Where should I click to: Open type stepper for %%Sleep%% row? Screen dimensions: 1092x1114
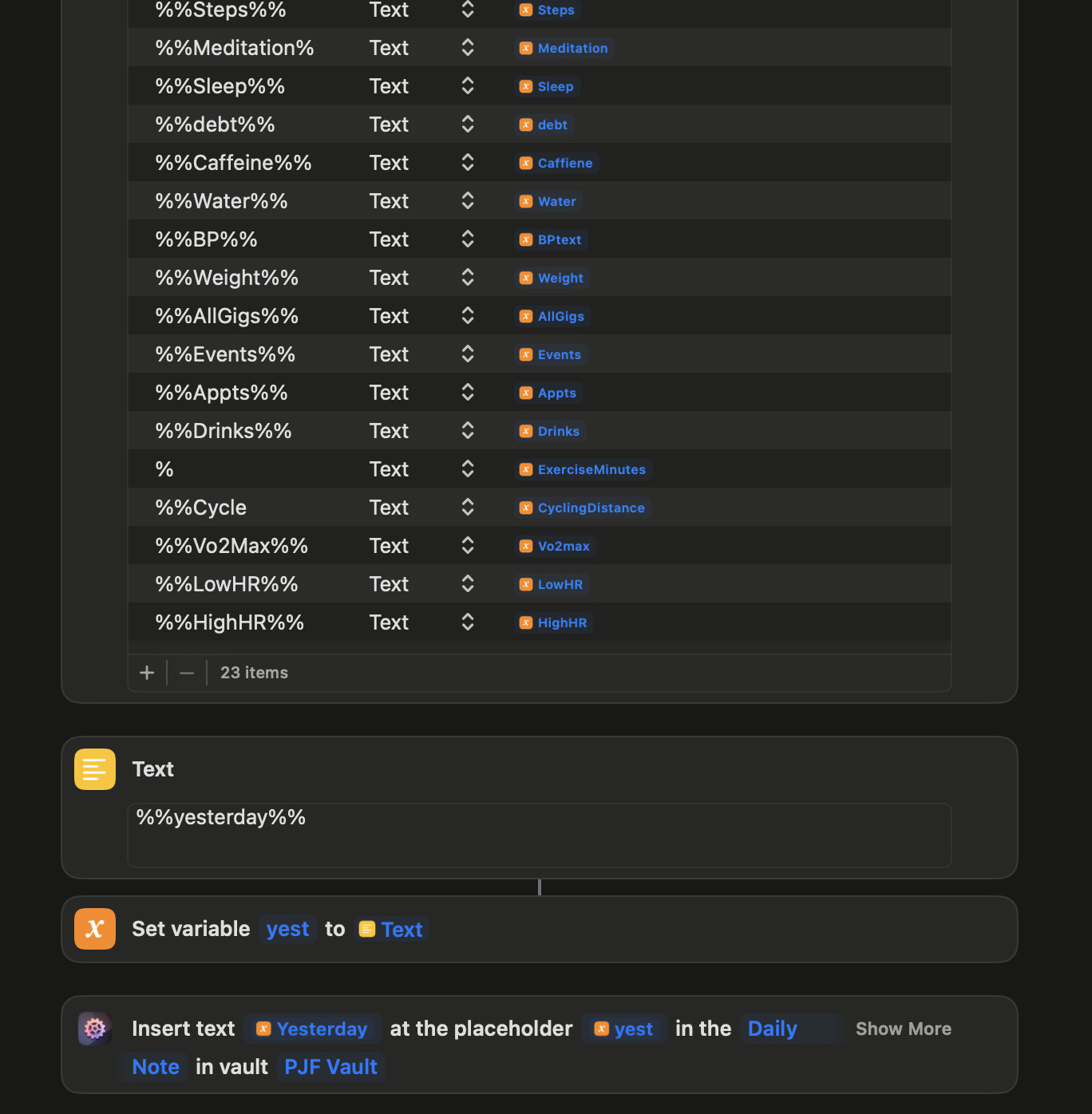click(468, 86)
